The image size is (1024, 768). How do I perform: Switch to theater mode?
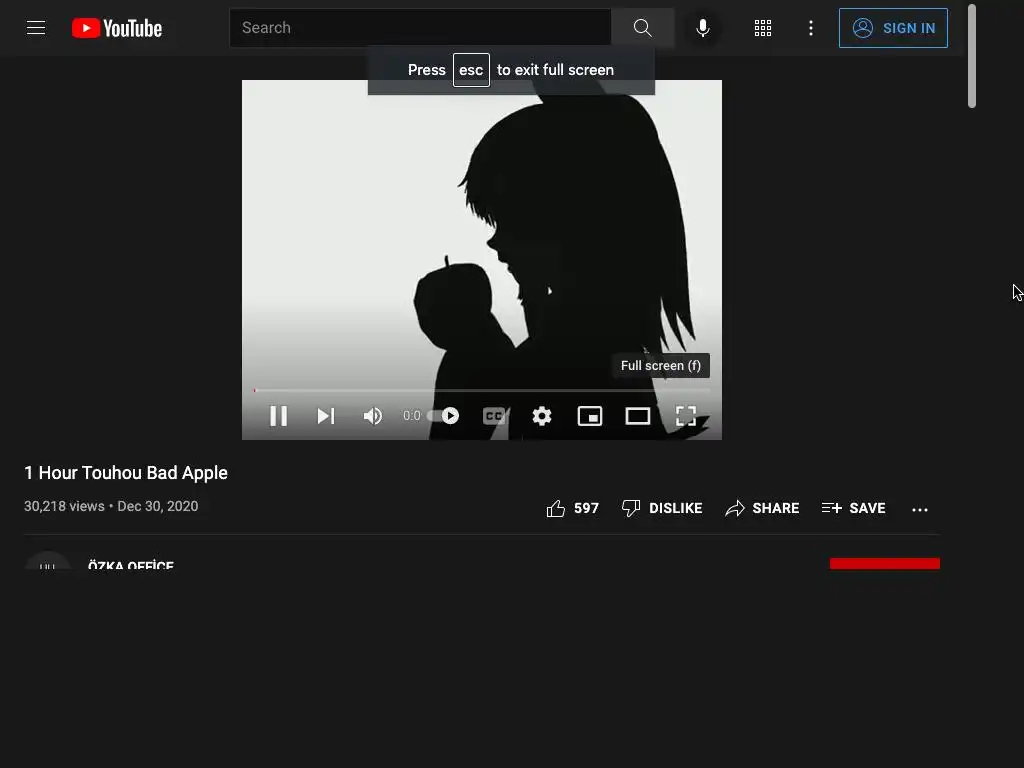click(637, 416)
